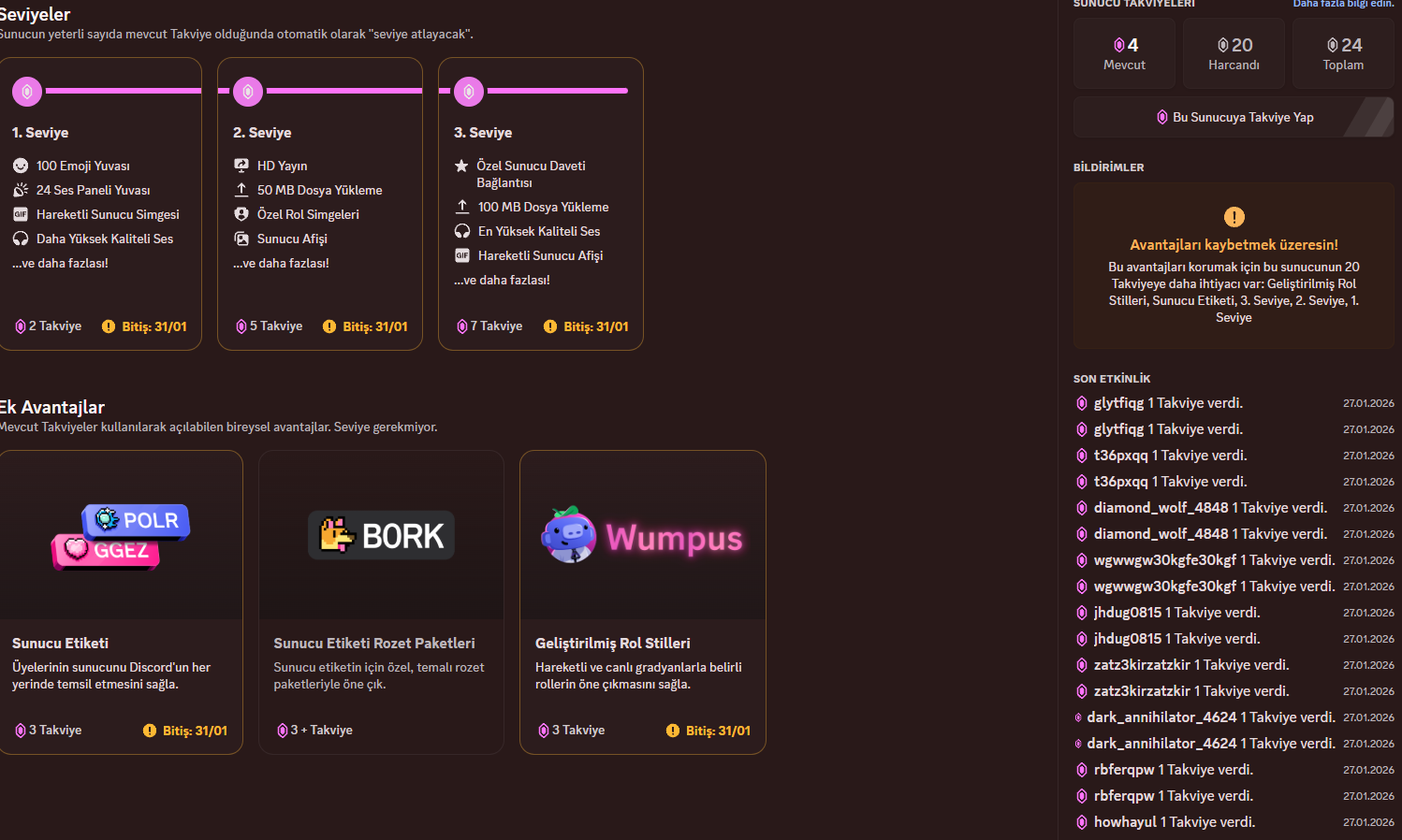
Task: Click the GIF icon beside Hareketli Sunucu Afişi
Action: (x=462, y=255)
